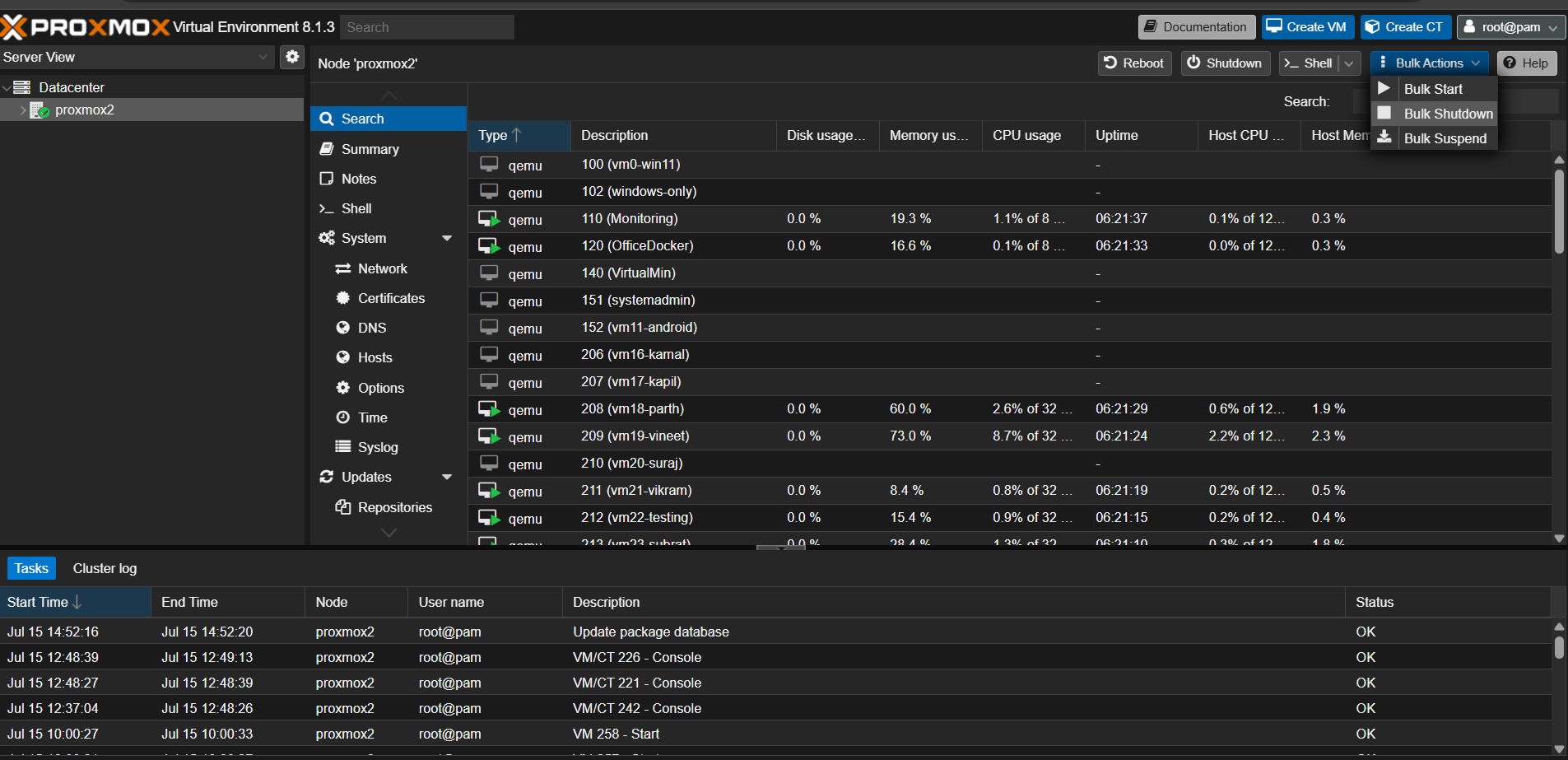The image size is (1568, 760).
Task: Click the Repositories files icon
Action: tap(343, 507)
